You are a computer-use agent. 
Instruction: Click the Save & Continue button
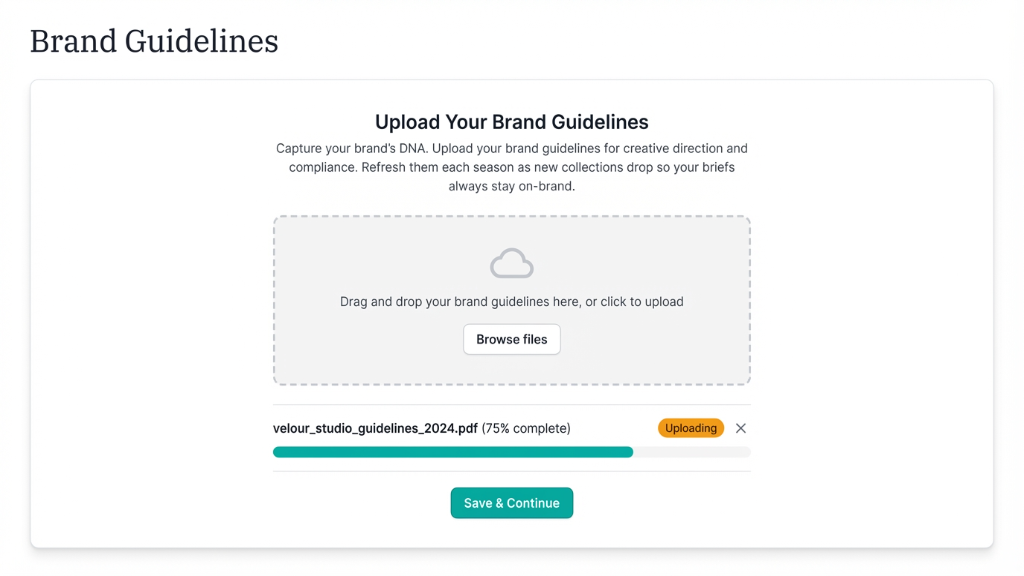pyautogui.click(x=511, y=503)
